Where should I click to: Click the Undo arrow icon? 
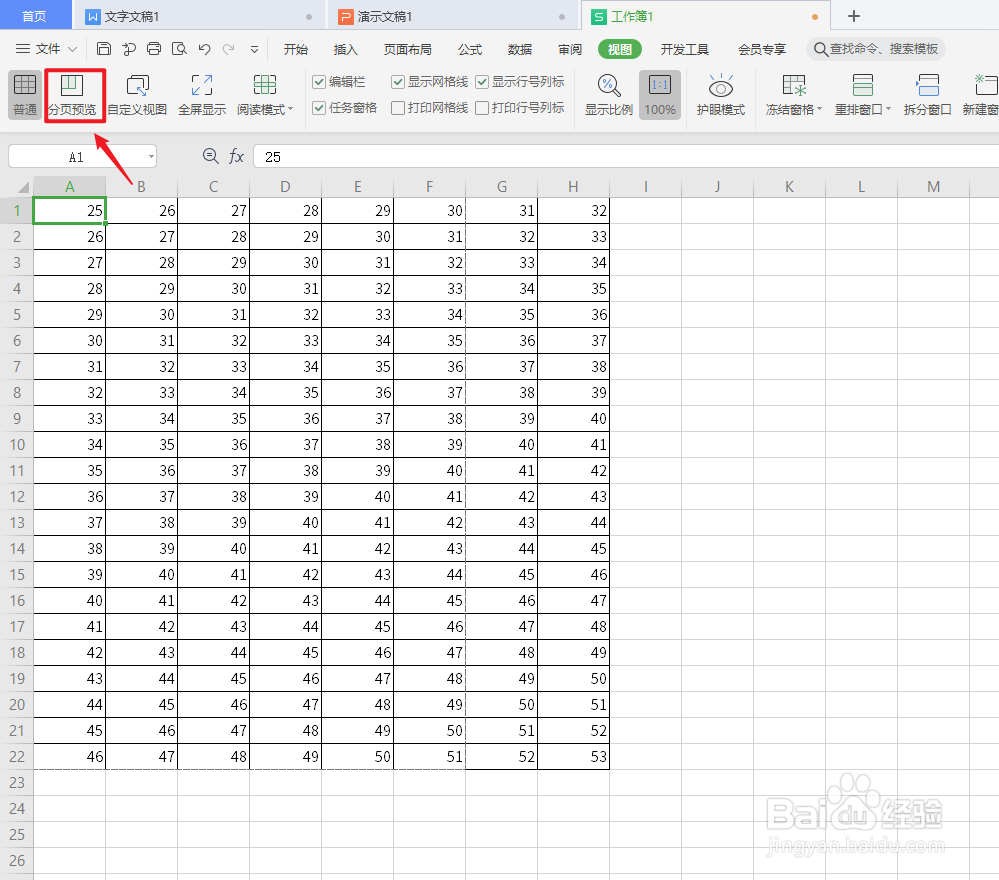click(x=205, y=49)
